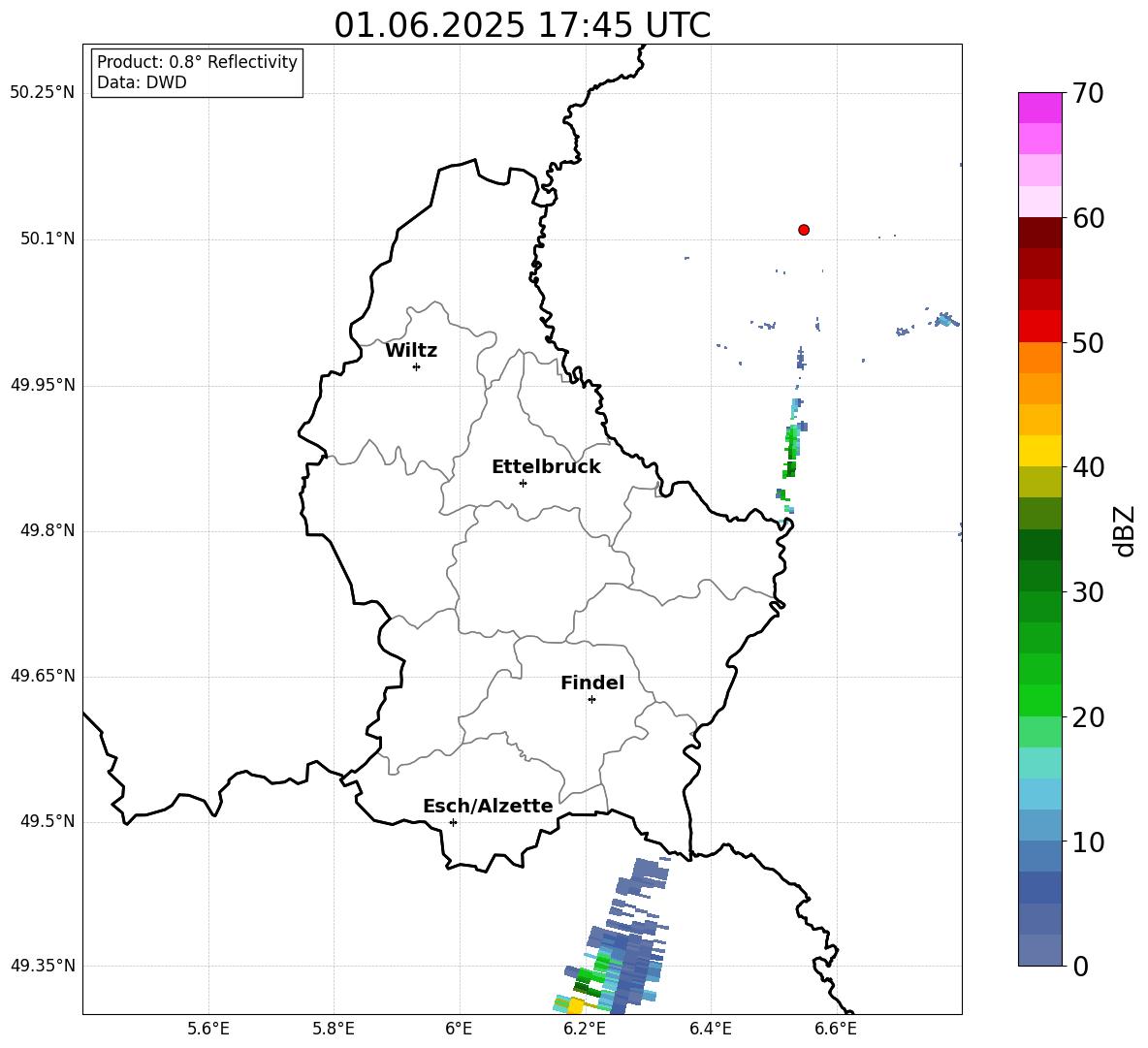
Task: Click the yellow radar echo at bottom edge
Action: (x=576, y=1005)
